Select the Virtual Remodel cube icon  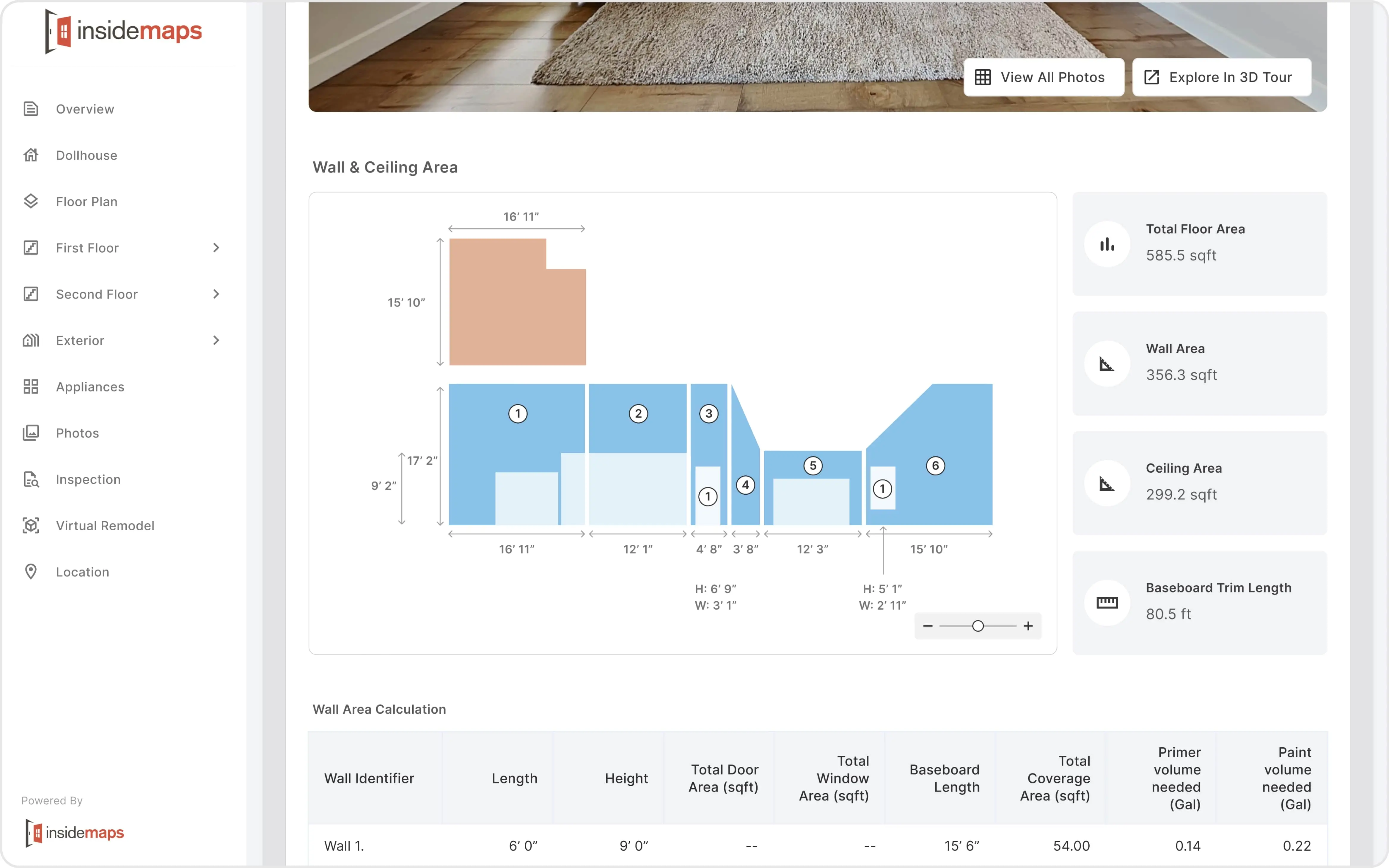pyautogui.click(x=31, y=525)
